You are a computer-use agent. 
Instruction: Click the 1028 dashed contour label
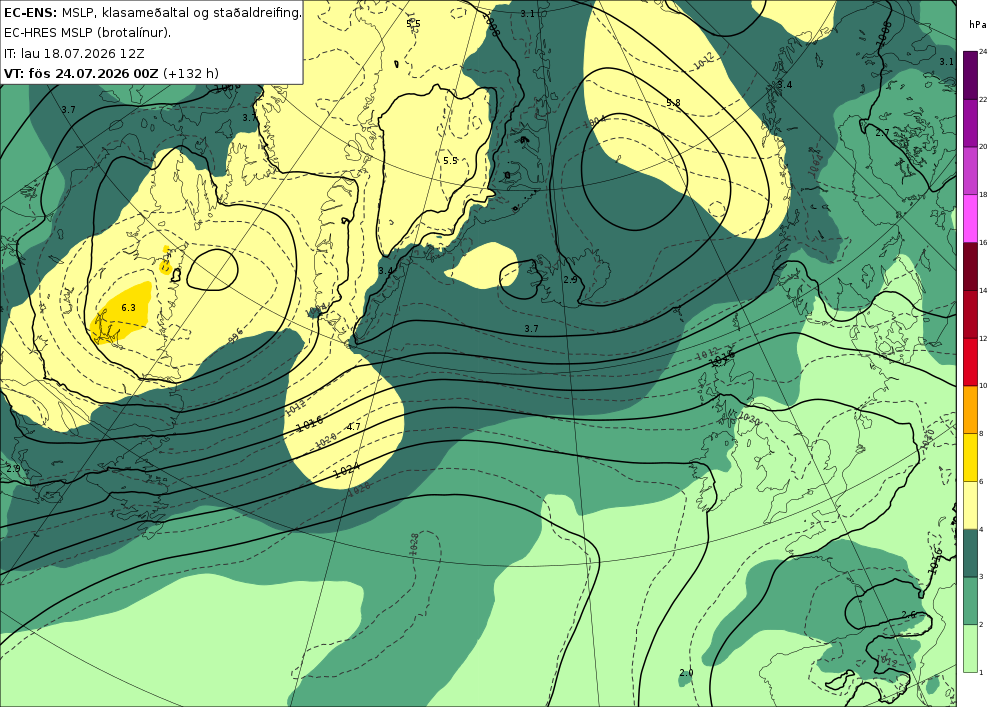(415, 544)
